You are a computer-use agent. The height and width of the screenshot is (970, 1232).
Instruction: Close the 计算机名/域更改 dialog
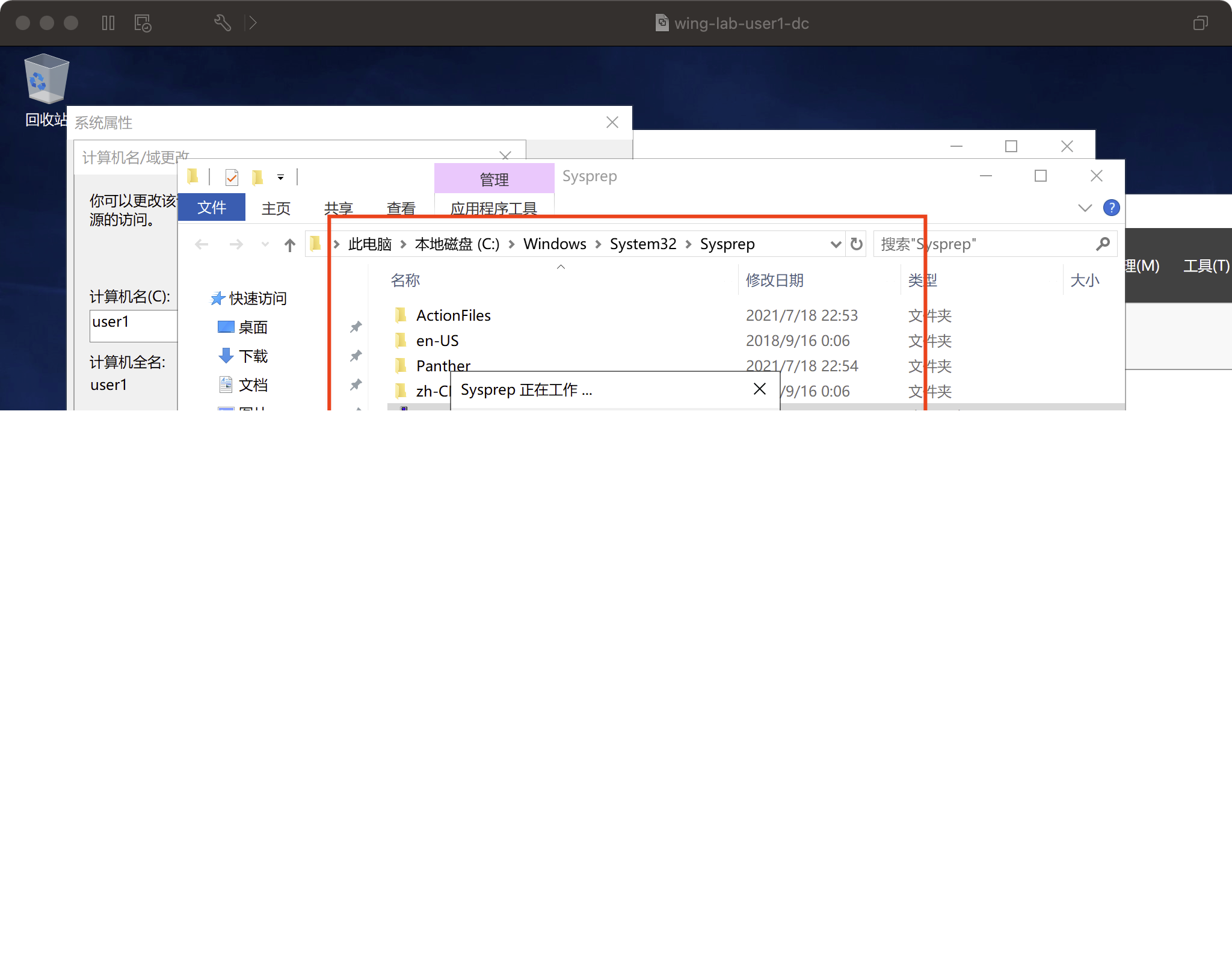(505, 155)
